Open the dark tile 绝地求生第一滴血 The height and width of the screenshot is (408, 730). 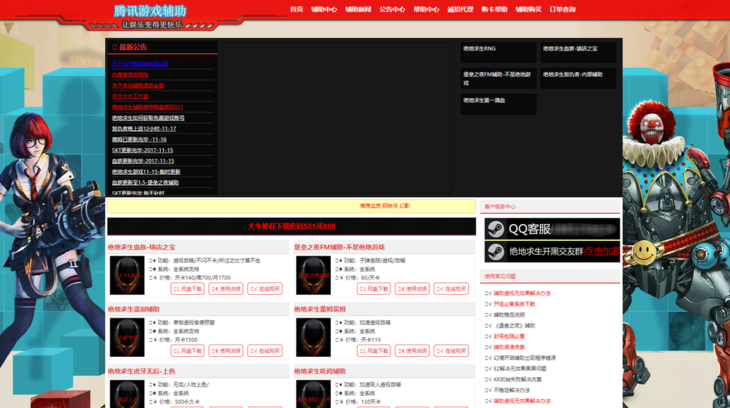click(498, 104)
